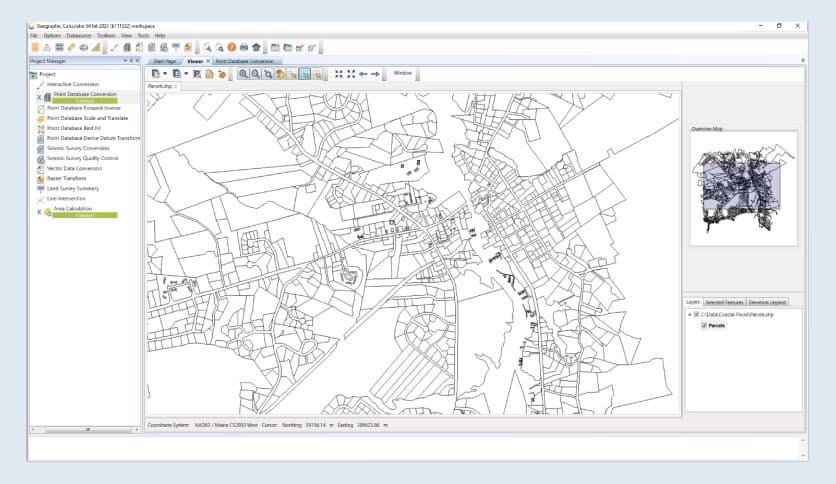Open Vector Data Conversion job

click(x=74, y=168)
